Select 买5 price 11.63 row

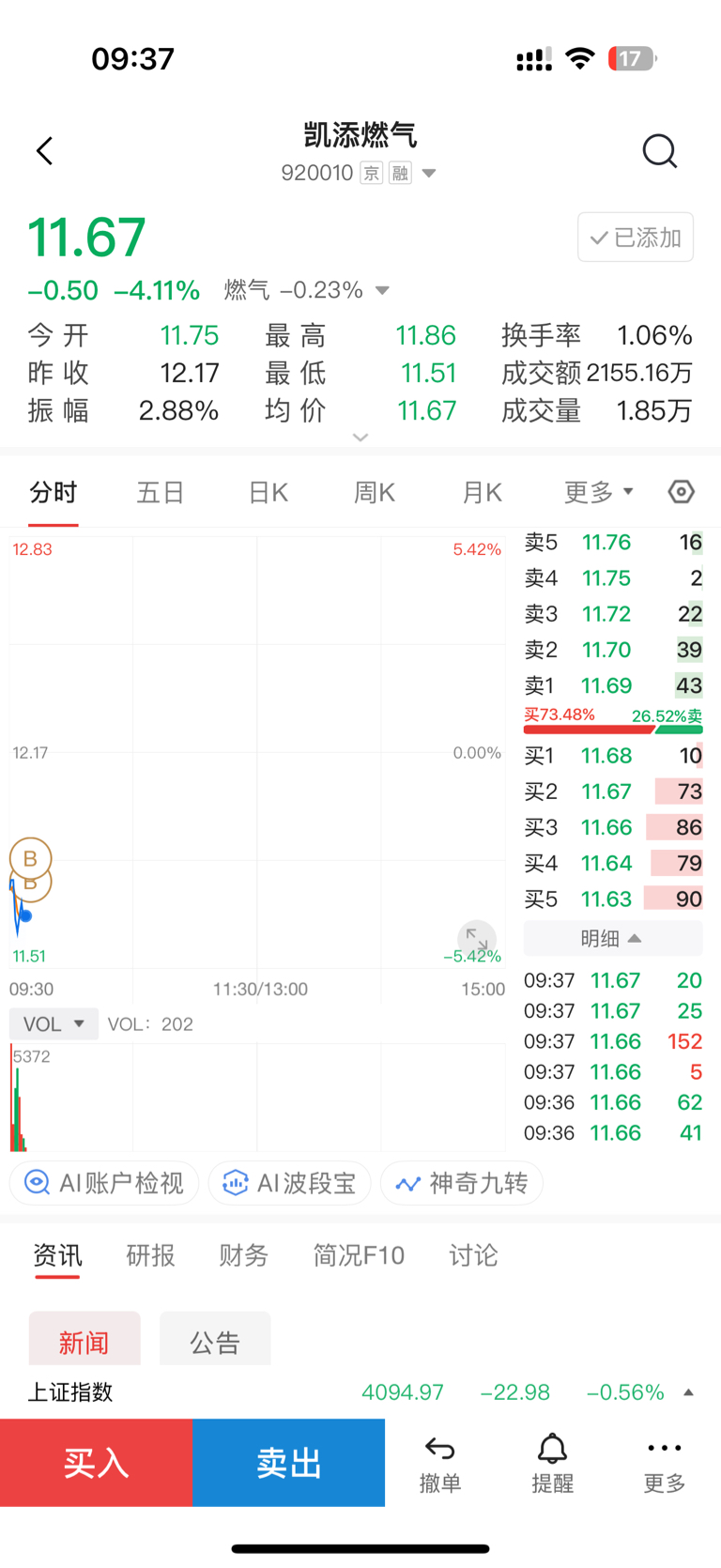[613, 899]
